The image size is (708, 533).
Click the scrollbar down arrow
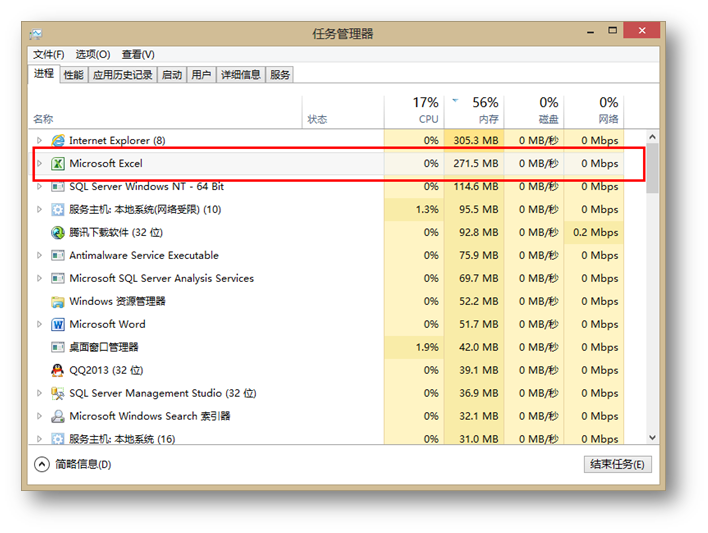tap(652, 438)
